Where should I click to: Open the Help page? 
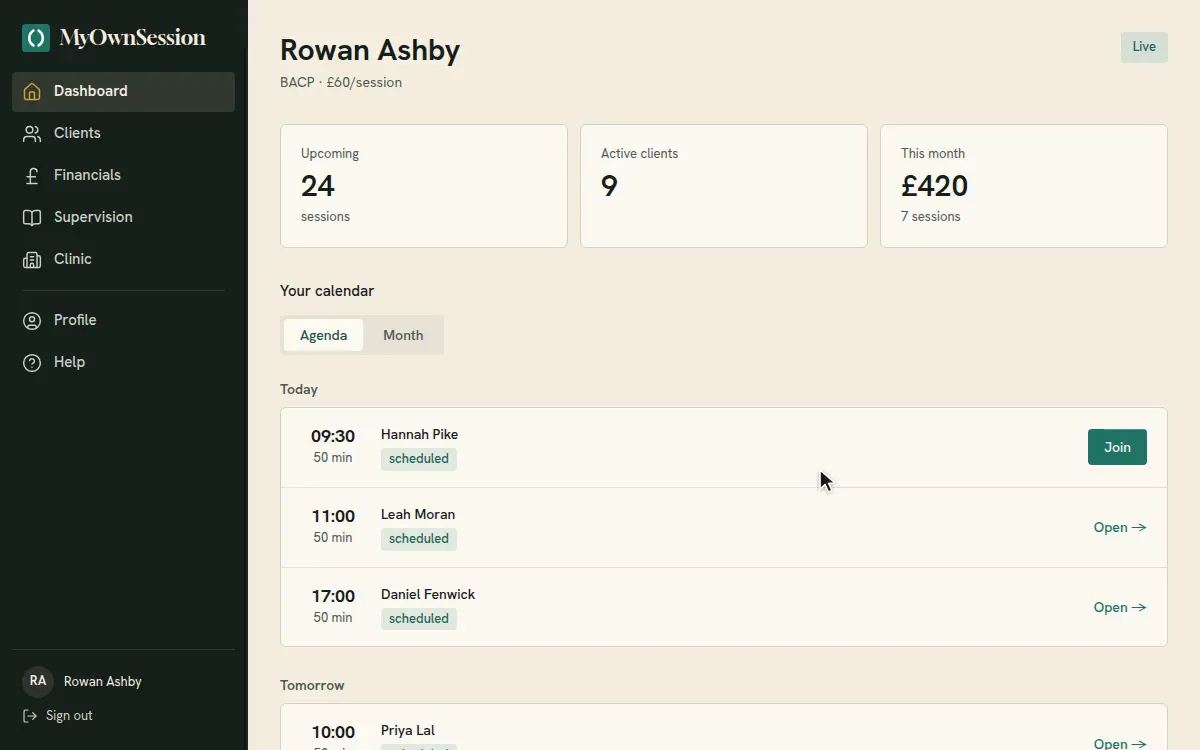click(x=124, y=362)
